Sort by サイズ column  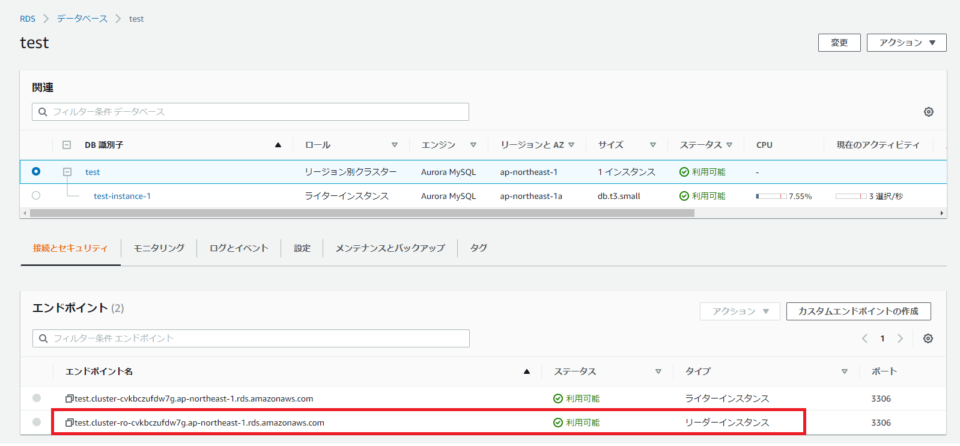coord(653,145)
